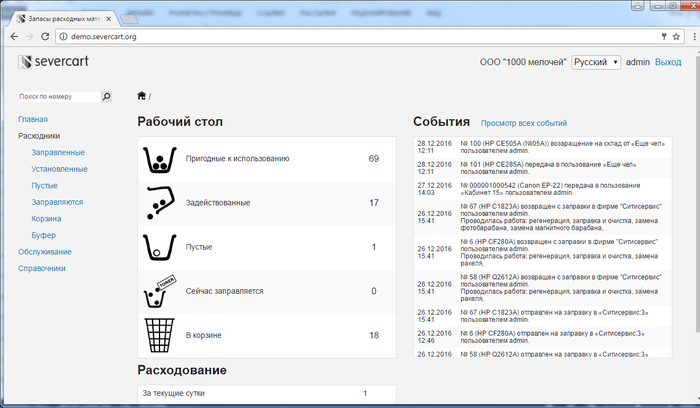This screenshot has width=700, height=408.
Task: Click the toner refill 'Сейчас заправляется' icon
Action: [x=159, y=291]
